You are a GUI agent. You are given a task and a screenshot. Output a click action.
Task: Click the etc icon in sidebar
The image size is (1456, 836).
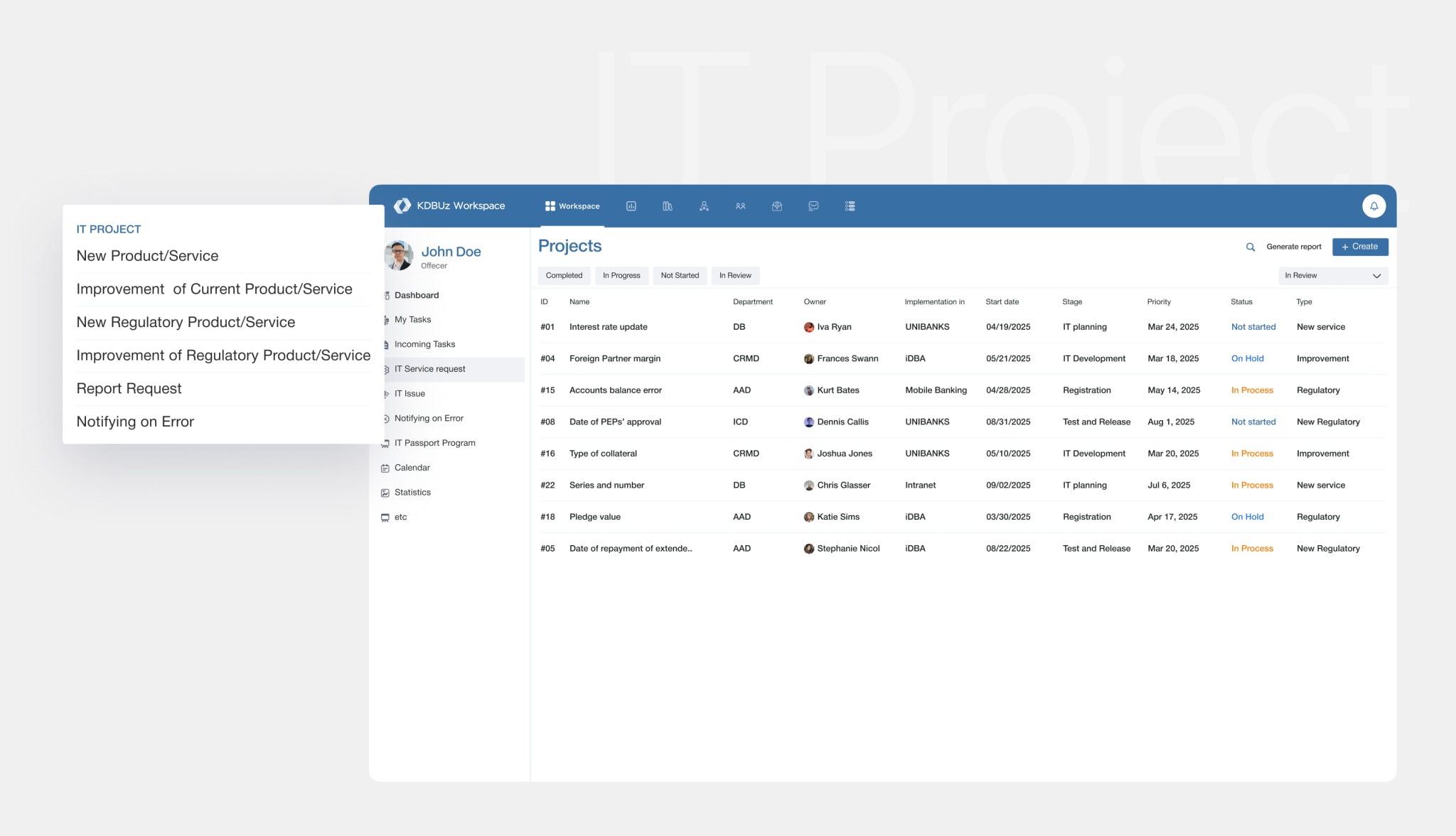point(385,518)
